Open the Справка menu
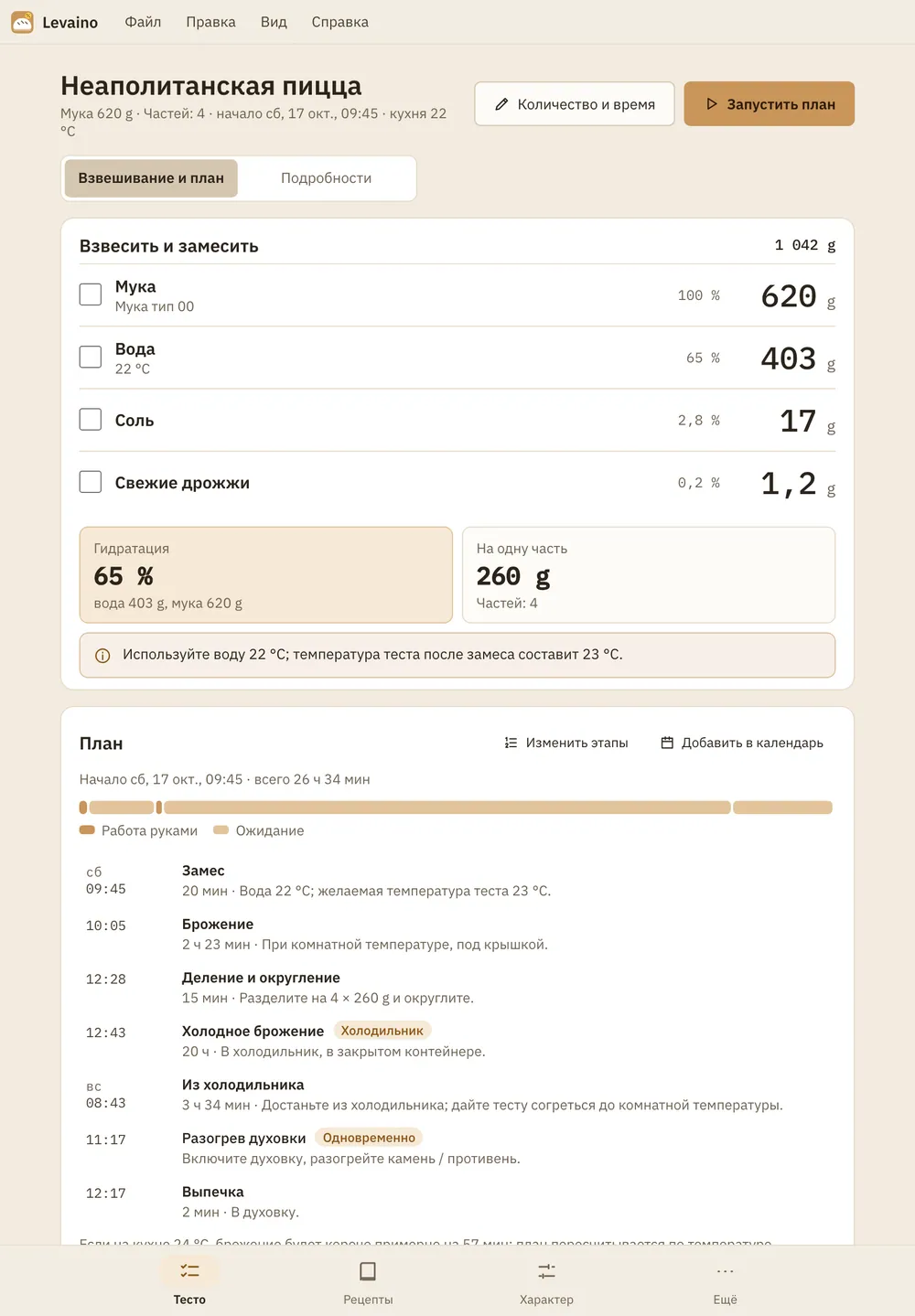The width and height of the screenshot is (915, 1316). click(x=340, y=22)
